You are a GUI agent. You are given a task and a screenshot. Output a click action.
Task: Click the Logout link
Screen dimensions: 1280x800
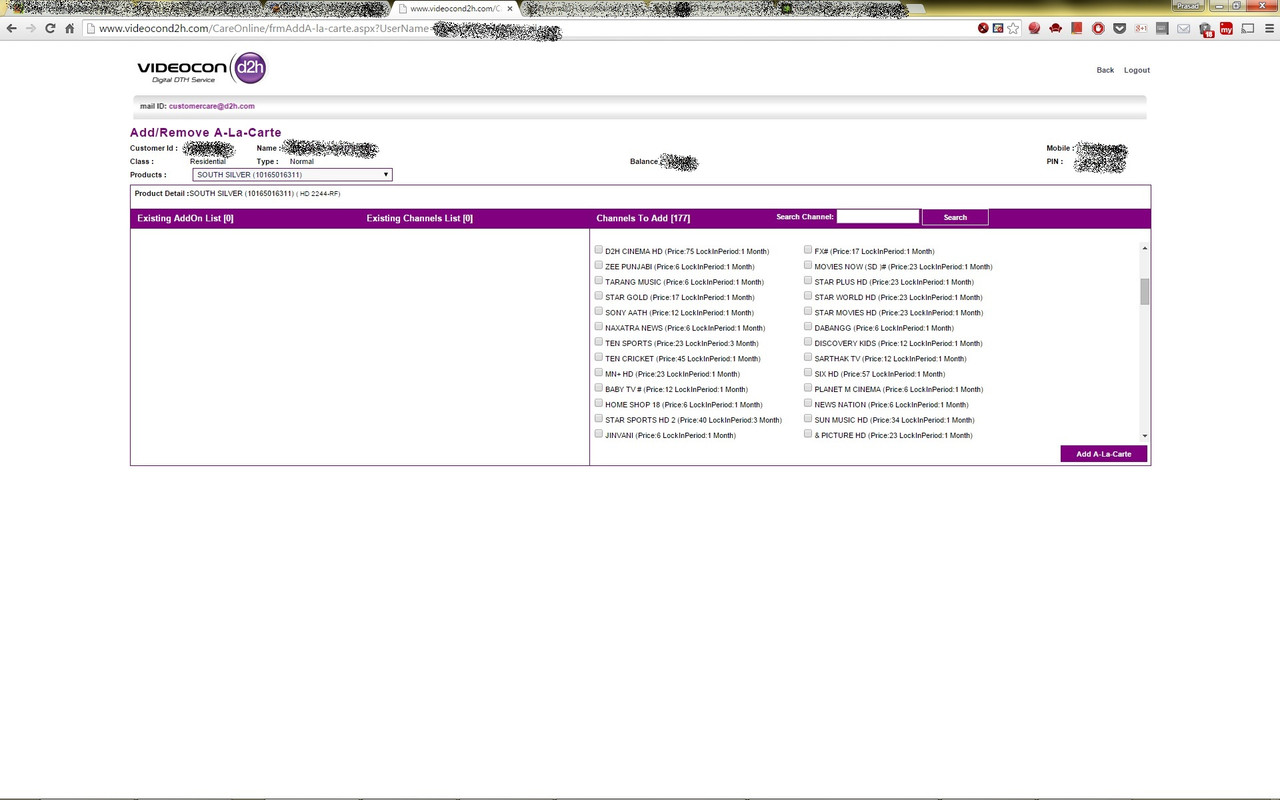[1137, 70]
